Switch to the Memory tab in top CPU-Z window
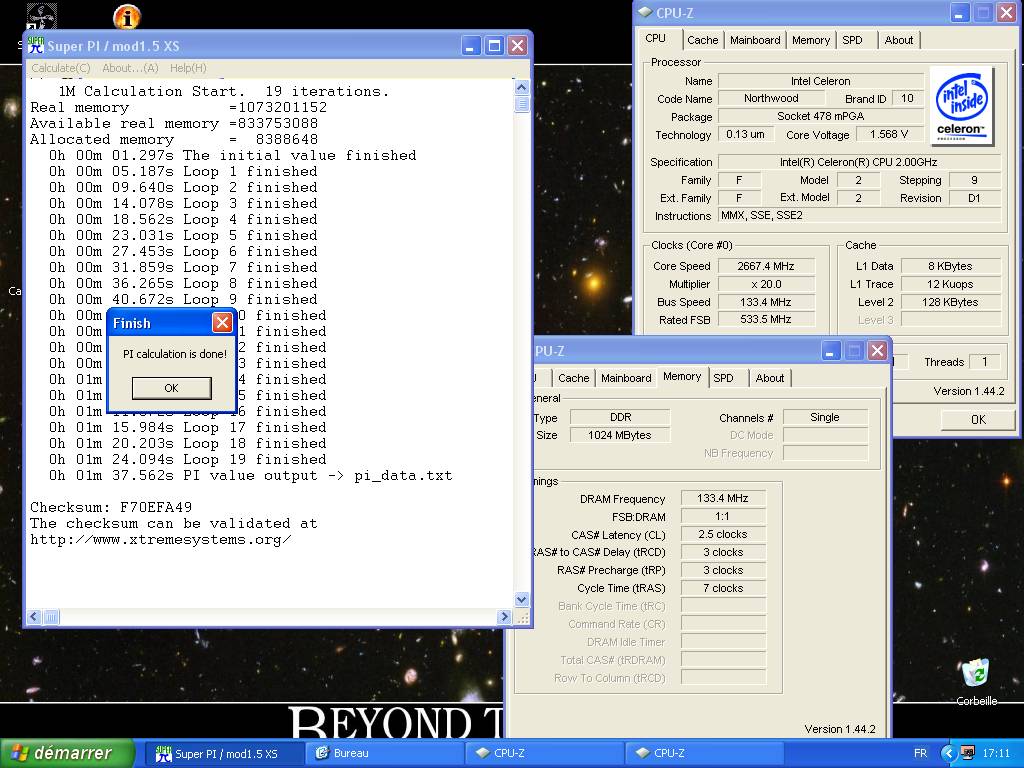 pyautogui.click(x=810, y=40)
